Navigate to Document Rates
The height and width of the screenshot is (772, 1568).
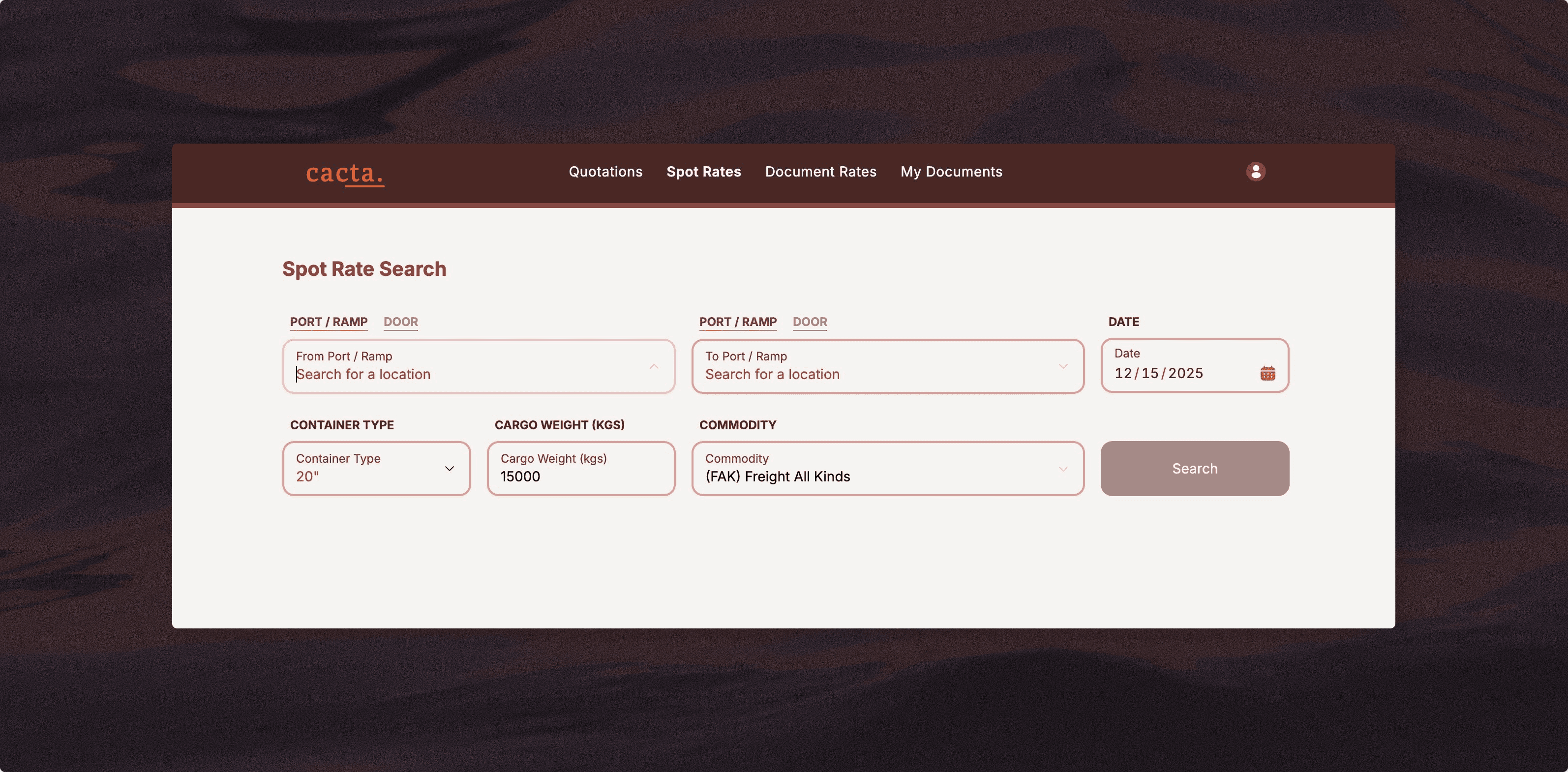820,172
